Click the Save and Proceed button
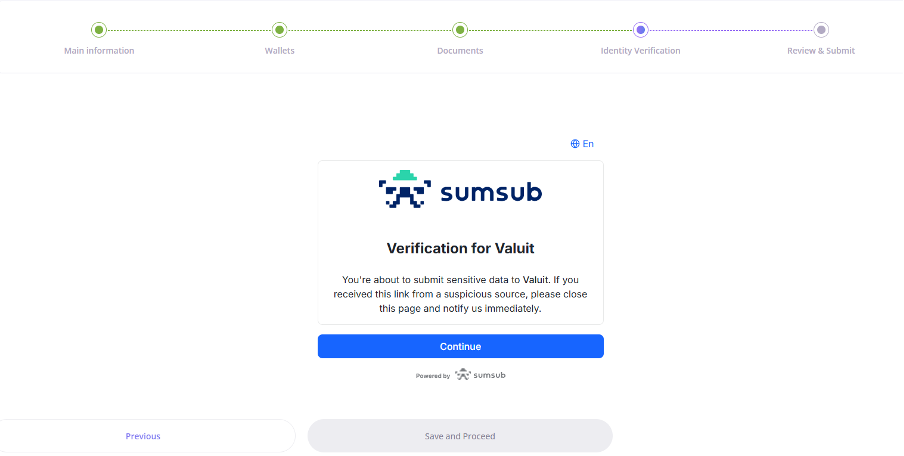The height and width of the screenshot is (456, 904). coord(460,436)
